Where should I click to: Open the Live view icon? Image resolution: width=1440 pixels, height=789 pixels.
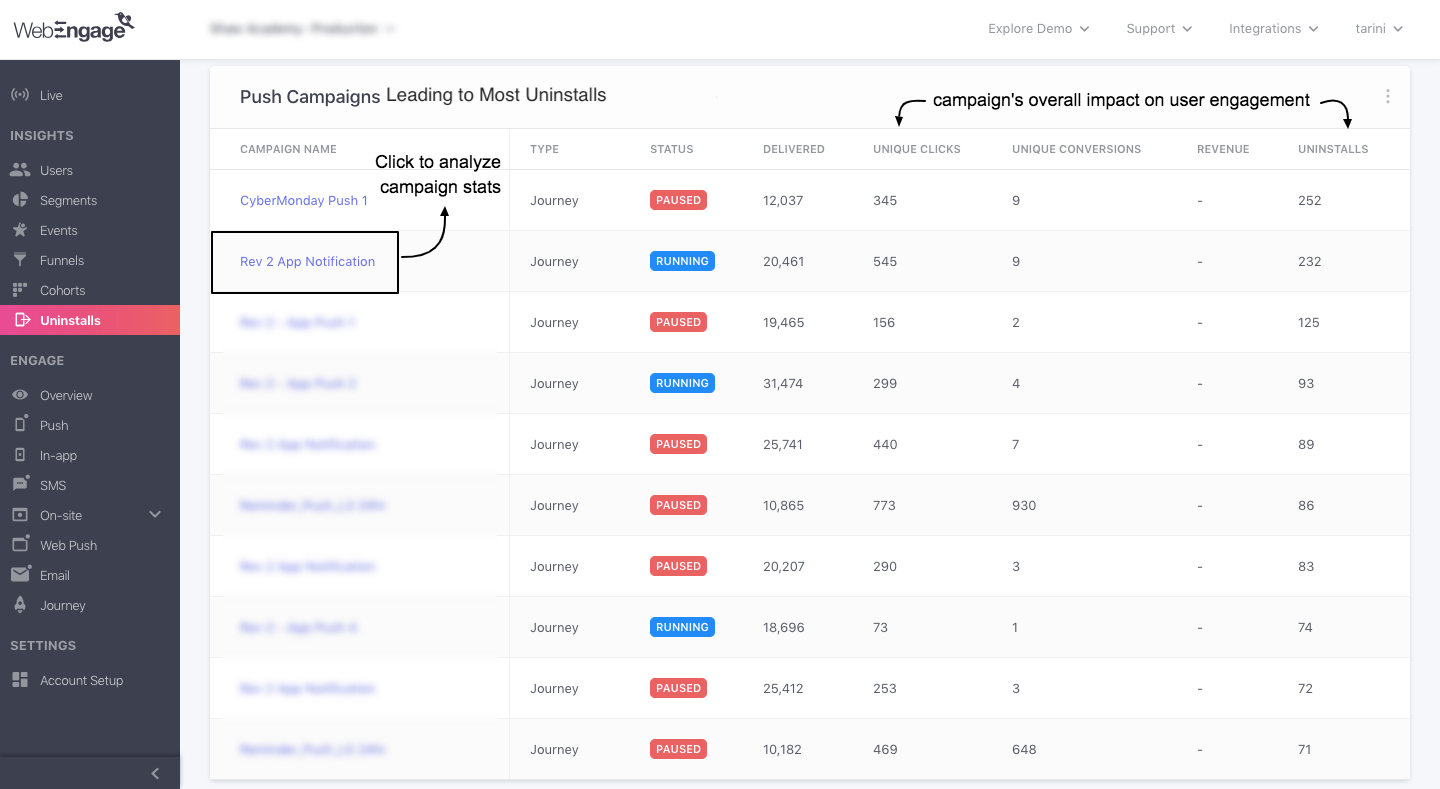[20, 95]
